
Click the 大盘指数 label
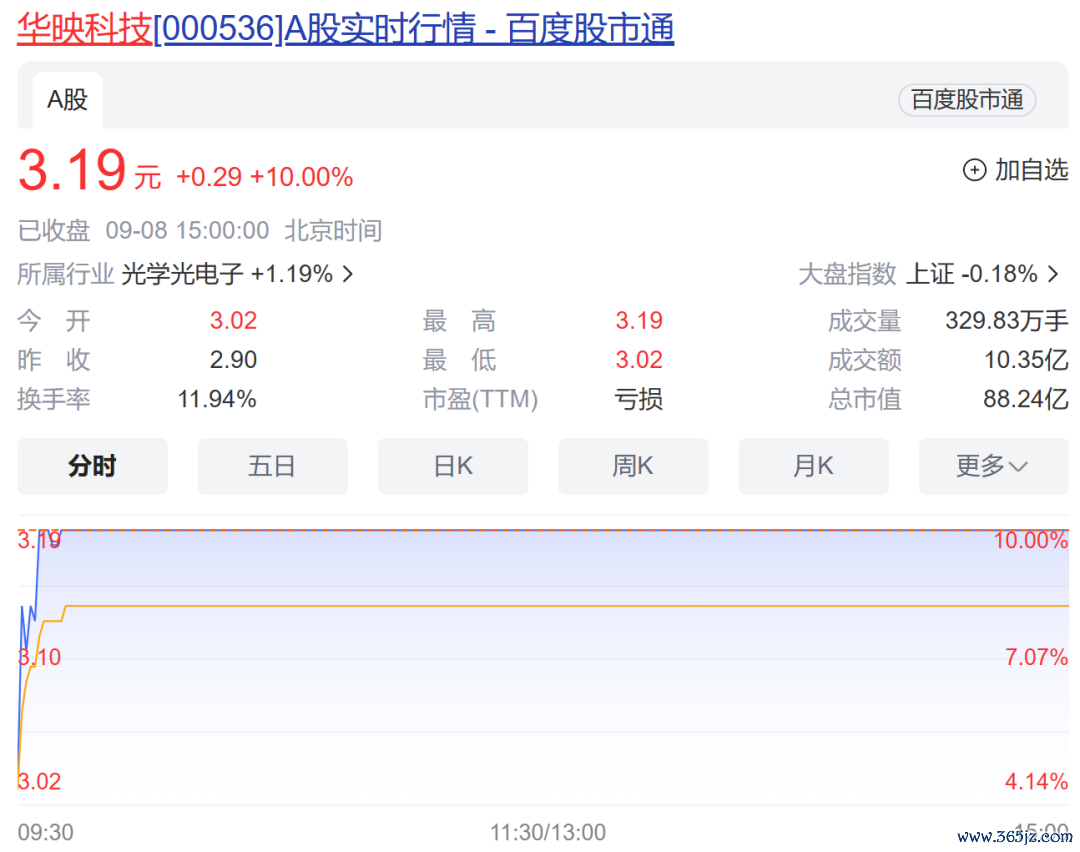tap(847, 274)
